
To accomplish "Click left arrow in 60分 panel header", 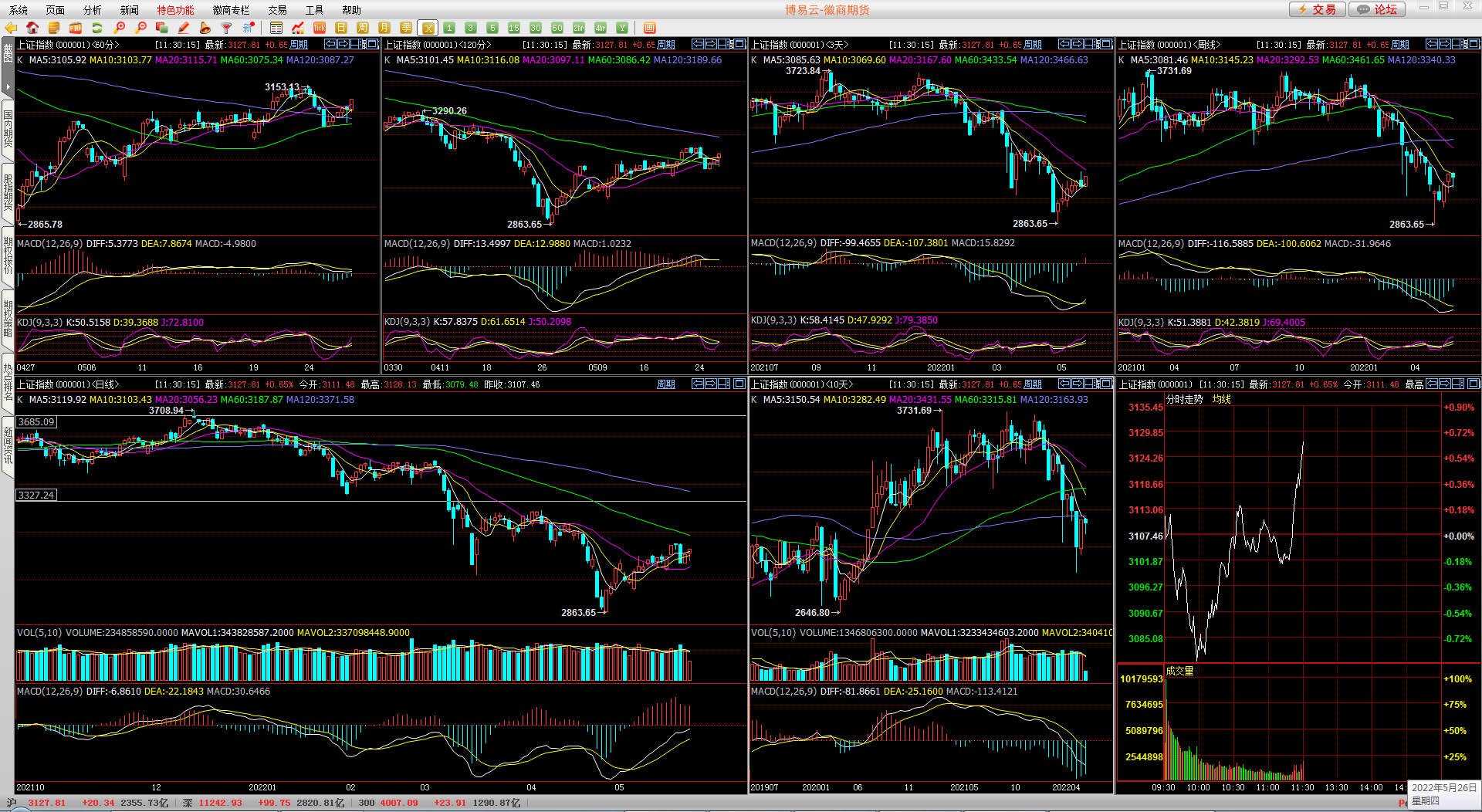I will [330, 44].
